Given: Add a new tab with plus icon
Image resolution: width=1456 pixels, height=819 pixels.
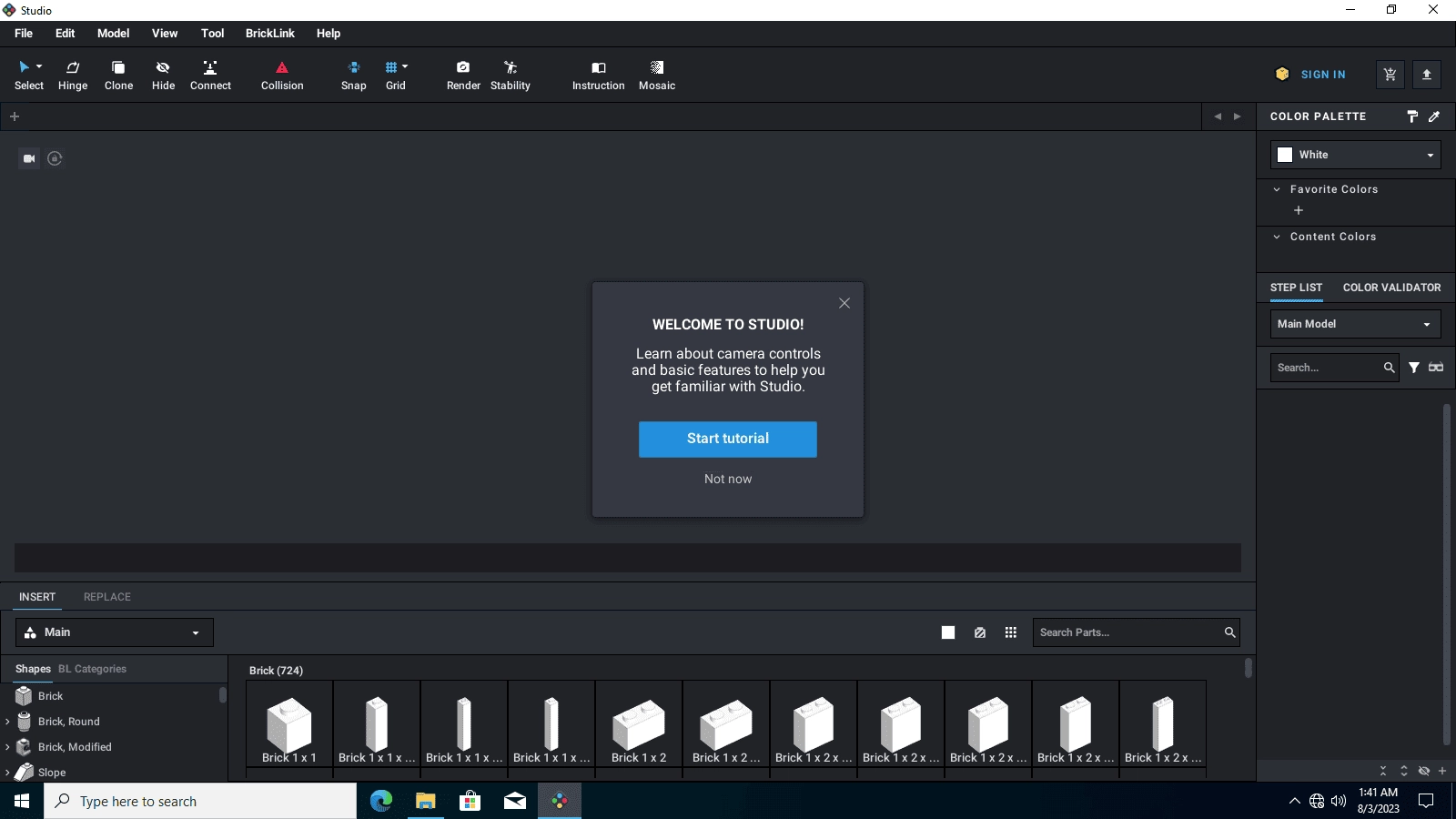Looking at the screenshot, I should tap(15, 116).
